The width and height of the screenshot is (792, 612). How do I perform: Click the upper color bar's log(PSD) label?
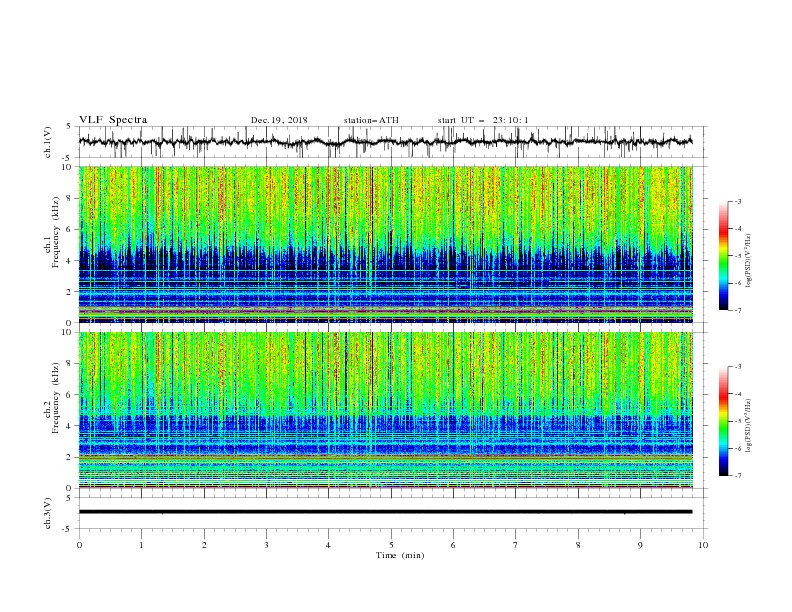point(749,259)
